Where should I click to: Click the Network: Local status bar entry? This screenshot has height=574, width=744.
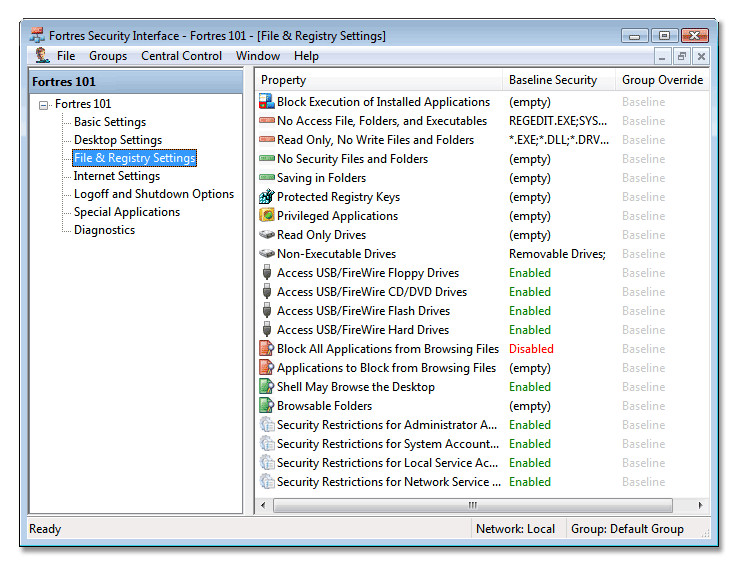[x=515, y=529]
